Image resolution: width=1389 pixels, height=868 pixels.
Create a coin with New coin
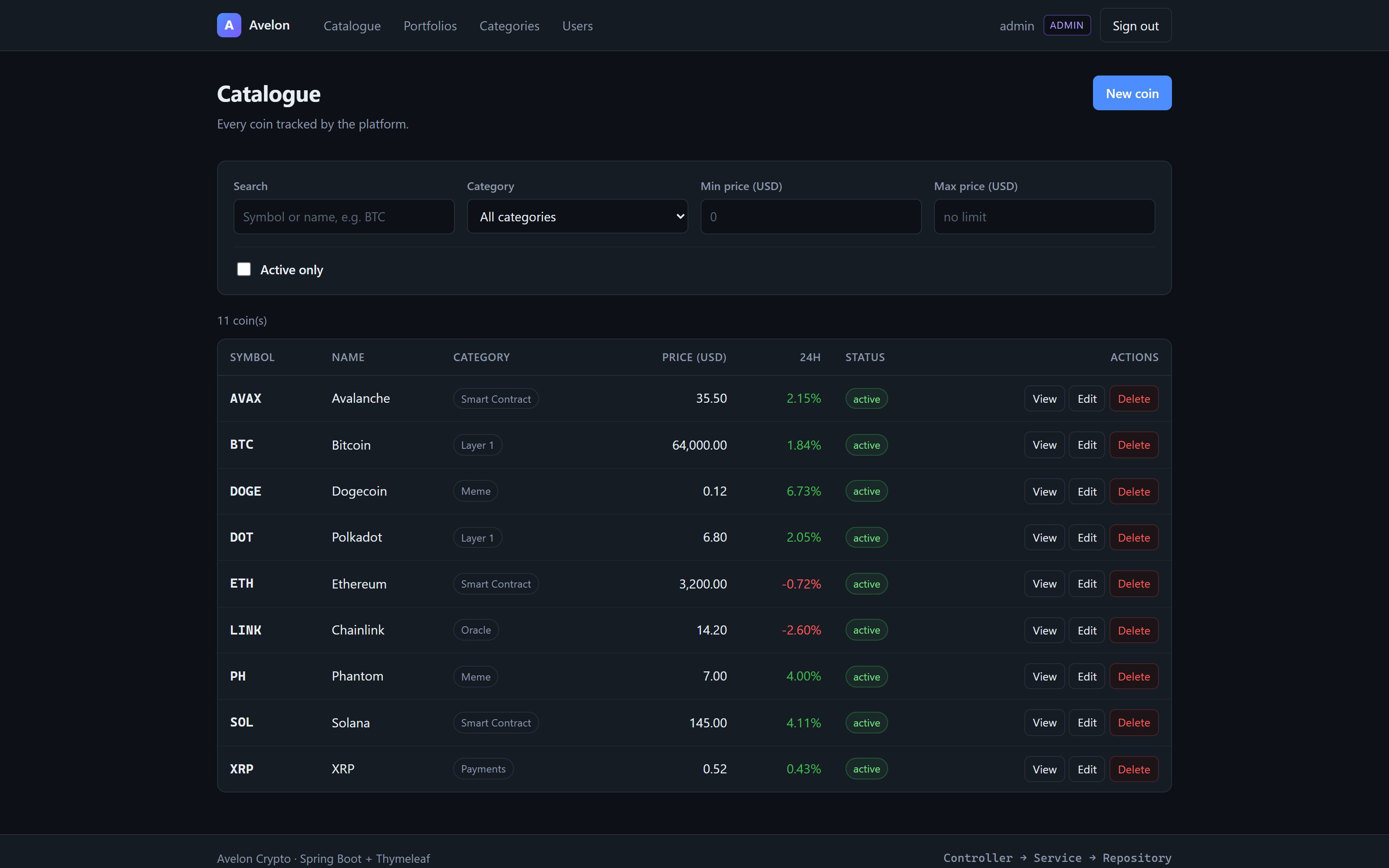tap(1132, 93)
